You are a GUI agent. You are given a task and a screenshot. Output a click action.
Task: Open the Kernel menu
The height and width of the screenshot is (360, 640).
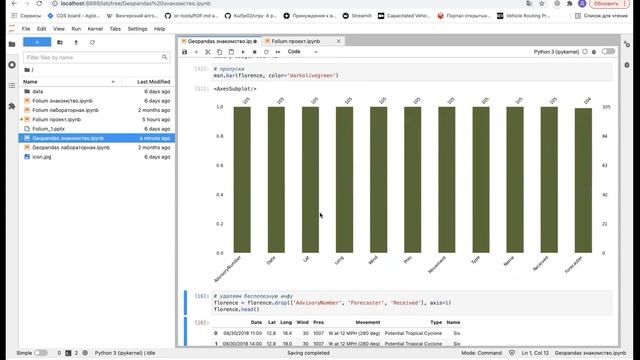coord(95,29)
